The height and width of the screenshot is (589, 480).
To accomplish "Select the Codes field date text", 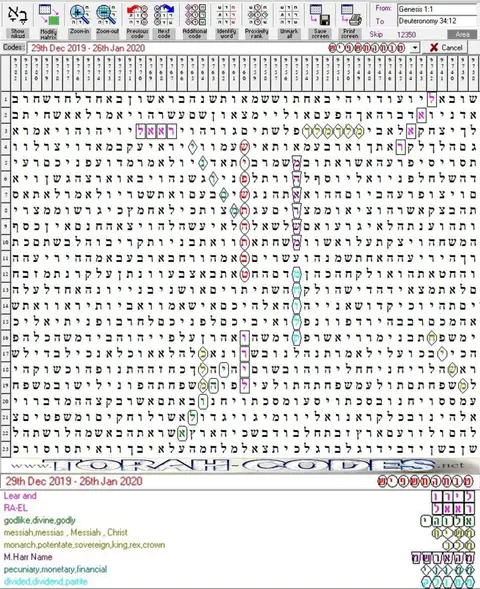I will pos(88,48).
